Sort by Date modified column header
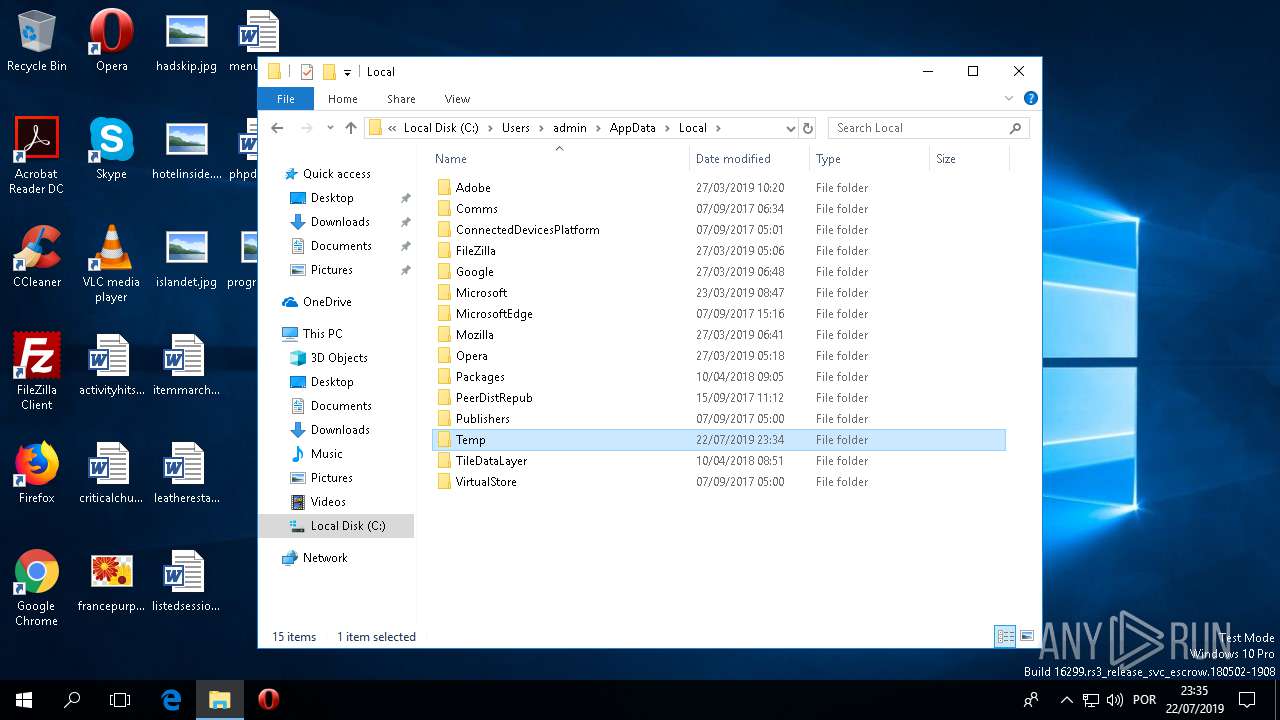 click(749, 158)
